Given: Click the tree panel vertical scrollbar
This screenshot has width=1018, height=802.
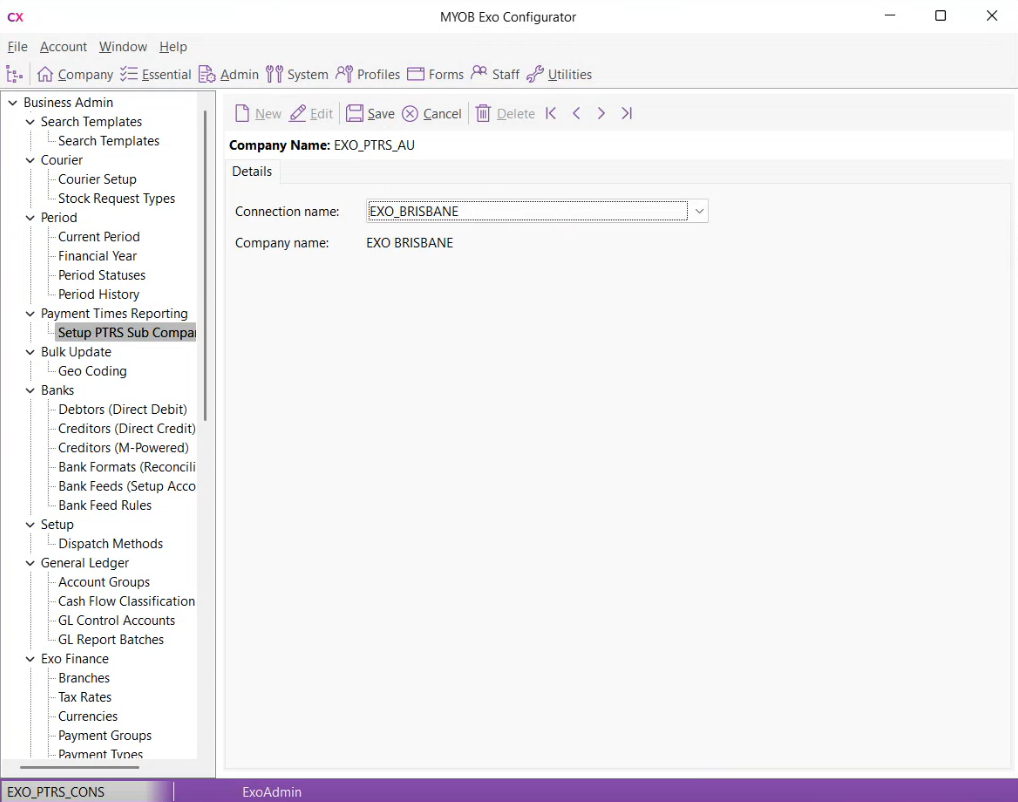Looking at the screenshot, I should [x=205, y=265].
